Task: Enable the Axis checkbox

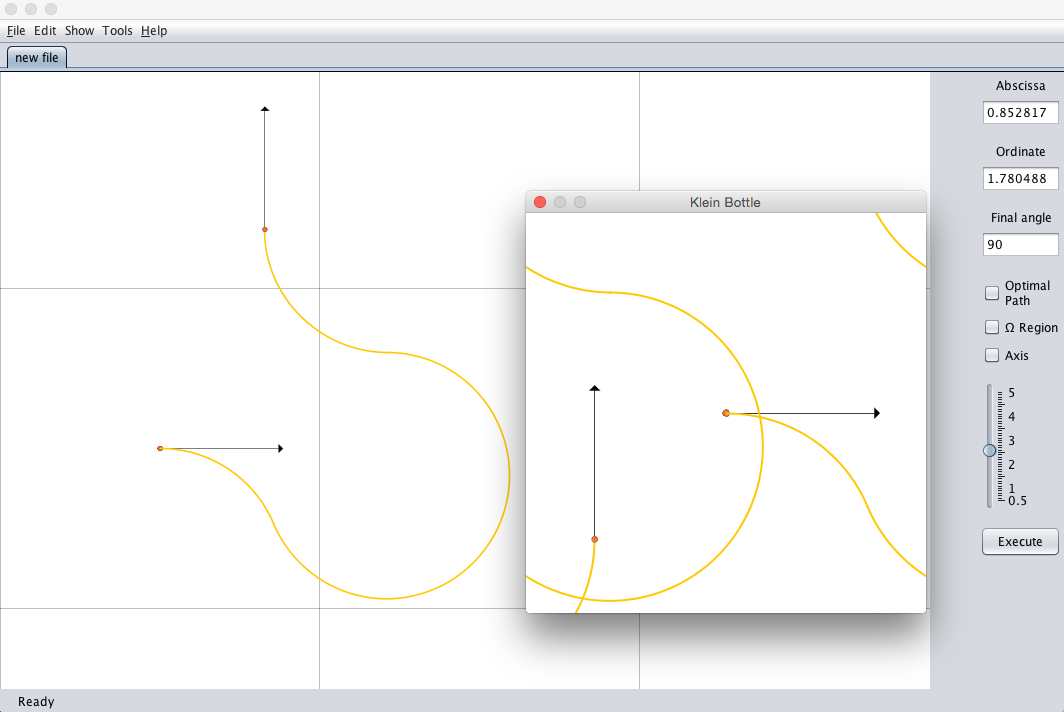Action: pyautogui.click(x=992, y=355)
